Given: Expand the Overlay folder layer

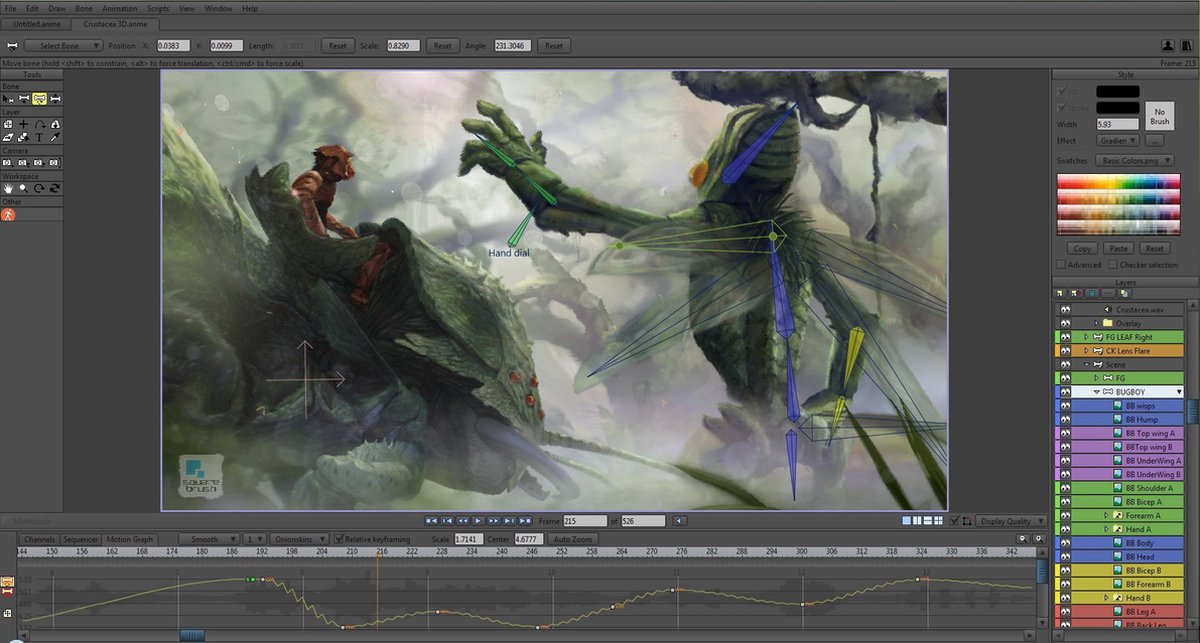Looking at the screenshot, I should 1096,323.
